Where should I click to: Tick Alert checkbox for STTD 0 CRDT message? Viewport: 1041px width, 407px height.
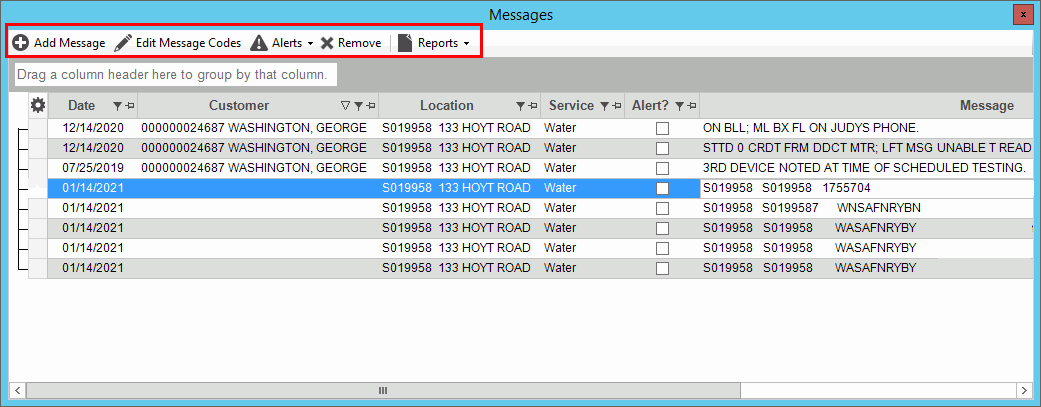point(662,148)
